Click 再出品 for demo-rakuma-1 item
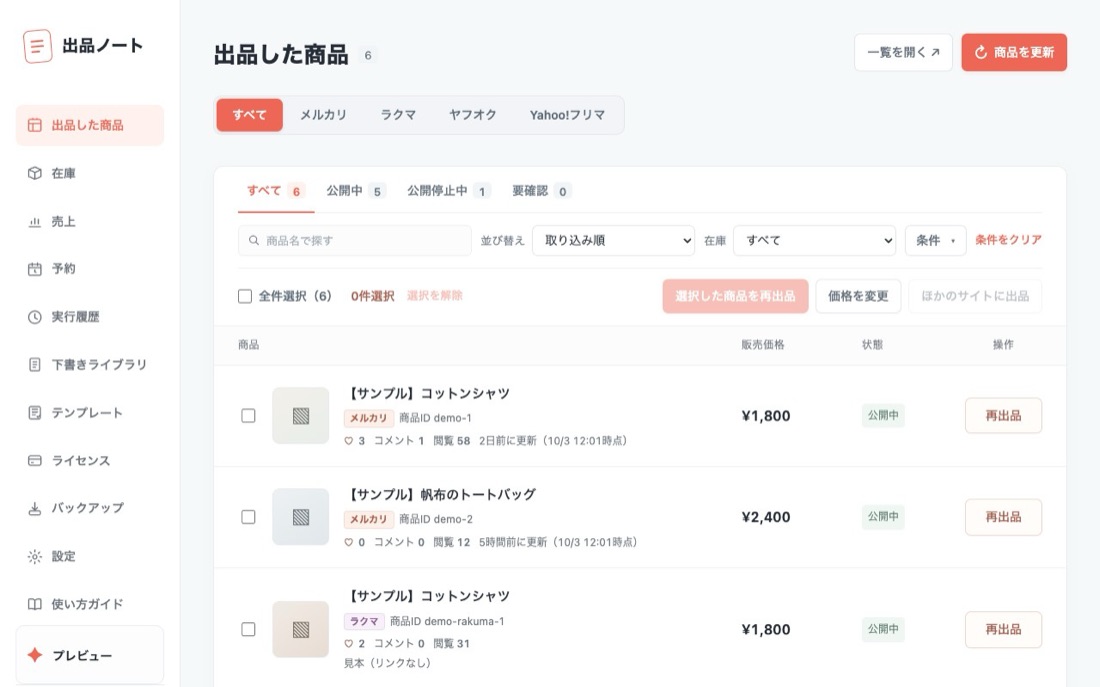This screenshot has height=687, width=1100. point(1003,629)
